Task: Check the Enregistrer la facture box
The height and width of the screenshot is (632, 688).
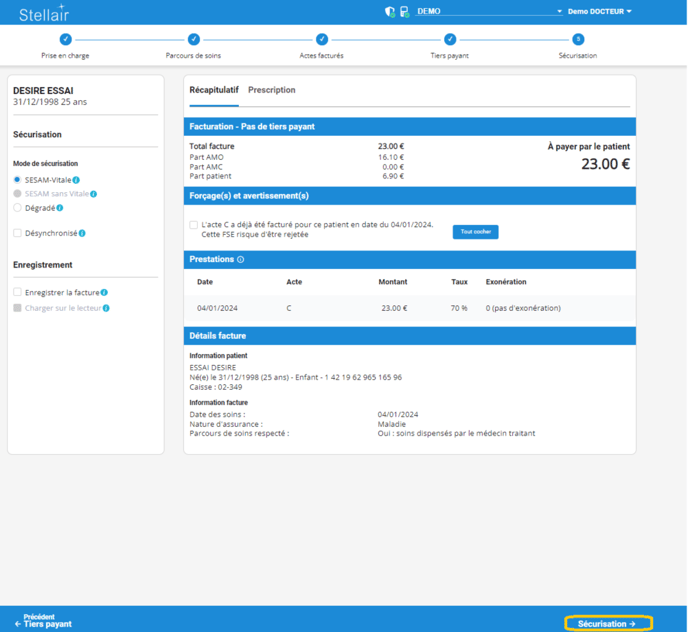Action: tap(17, 293)
